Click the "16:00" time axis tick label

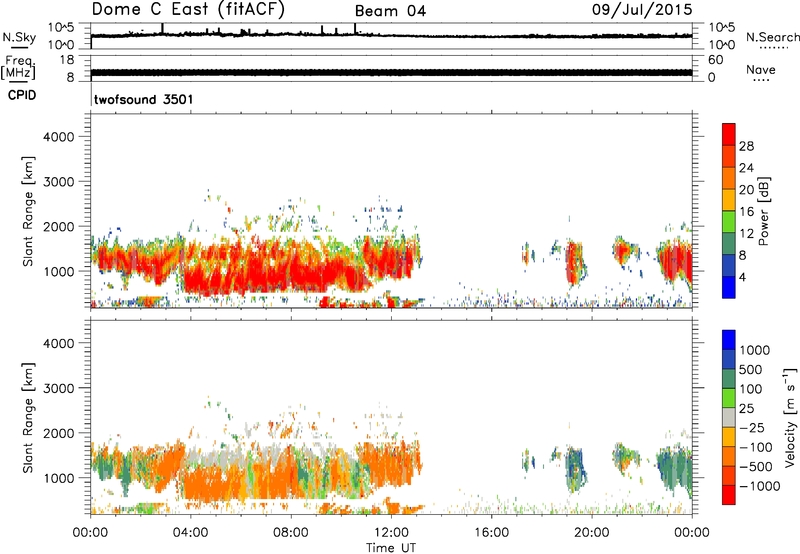click(491, 533)
